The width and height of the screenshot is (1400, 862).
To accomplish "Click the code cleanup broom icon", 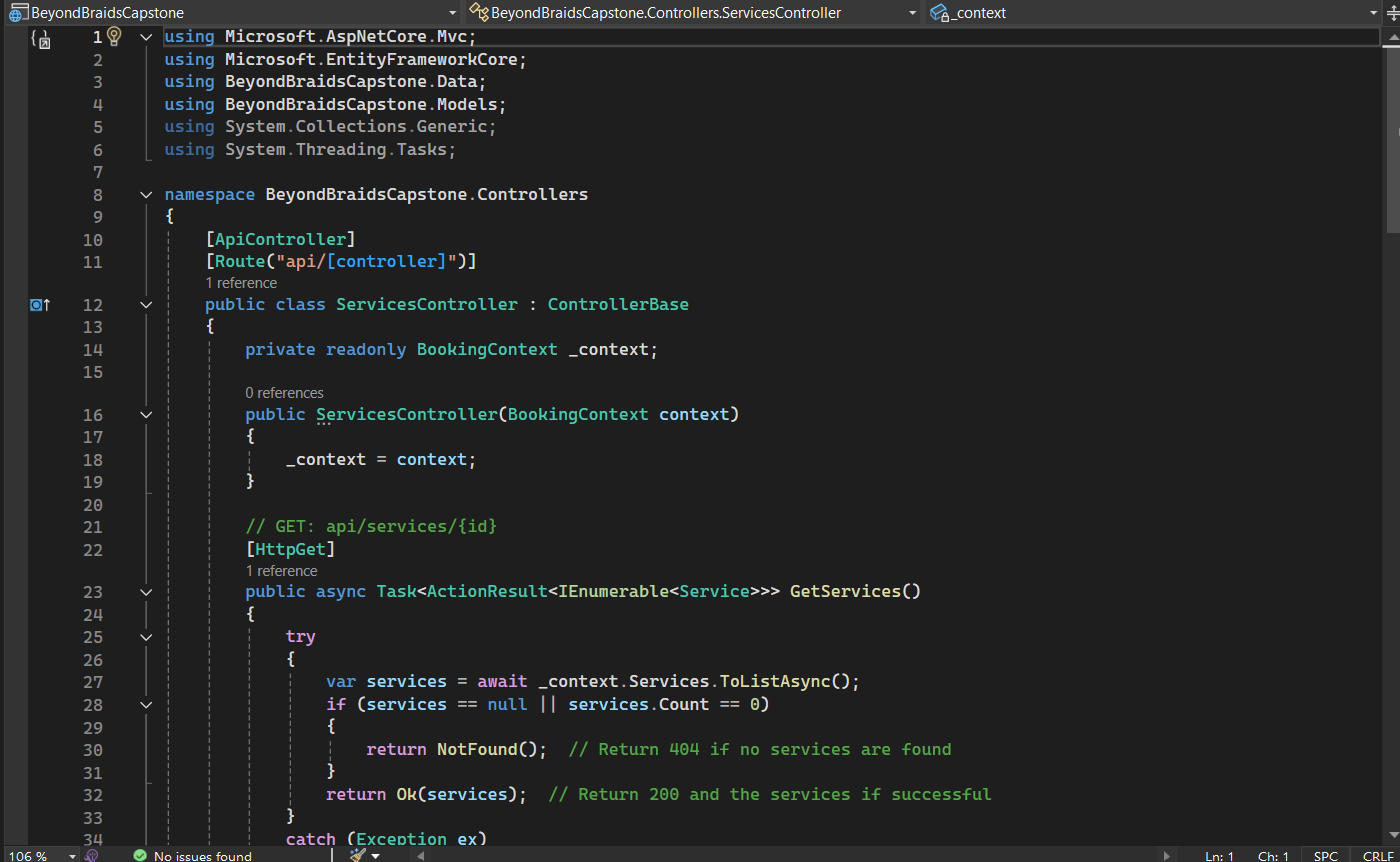I will [x=359, y=855].
